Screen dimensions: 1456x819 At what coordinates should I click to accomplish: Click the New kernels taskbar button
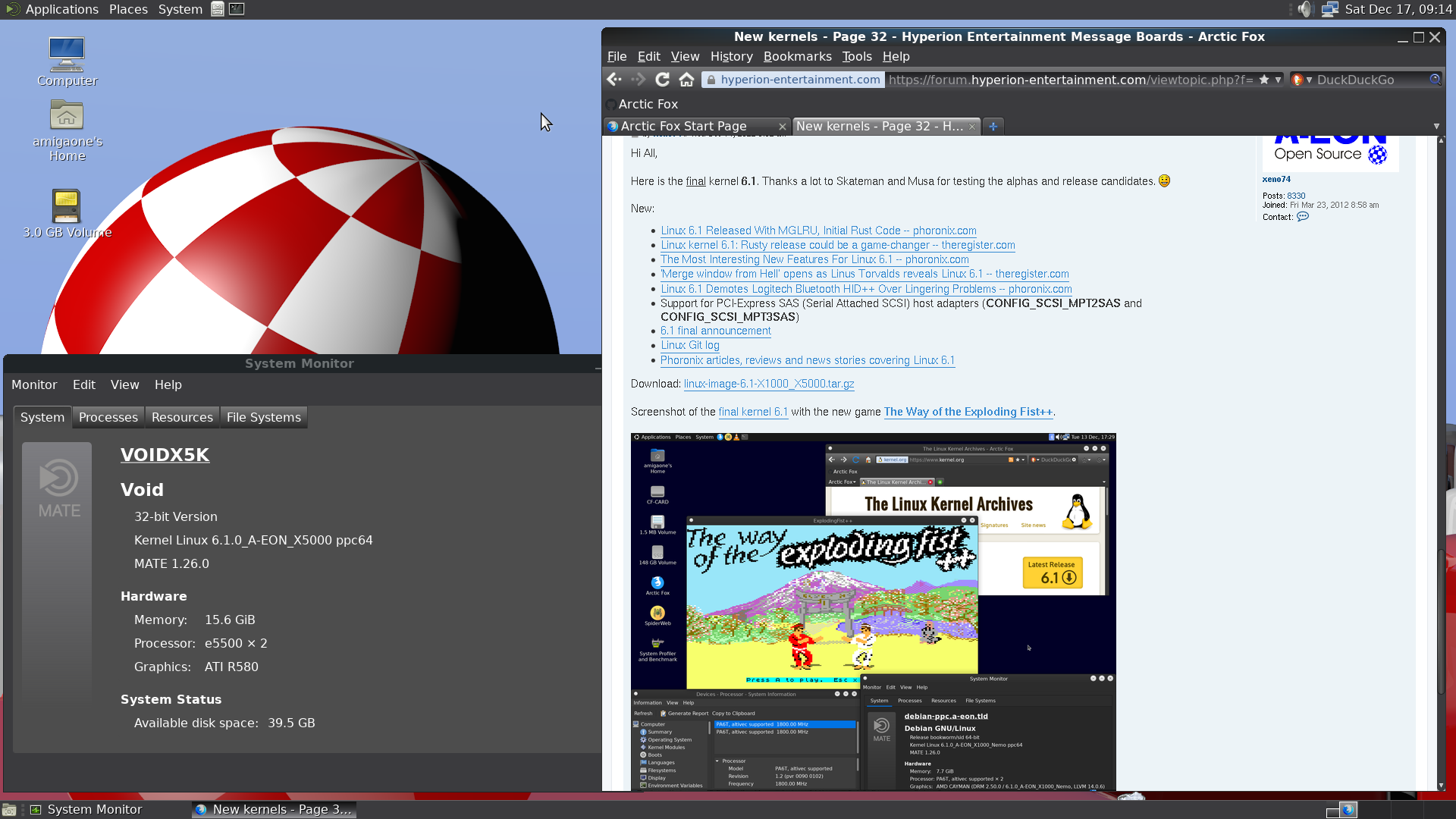tap(274, 810)
